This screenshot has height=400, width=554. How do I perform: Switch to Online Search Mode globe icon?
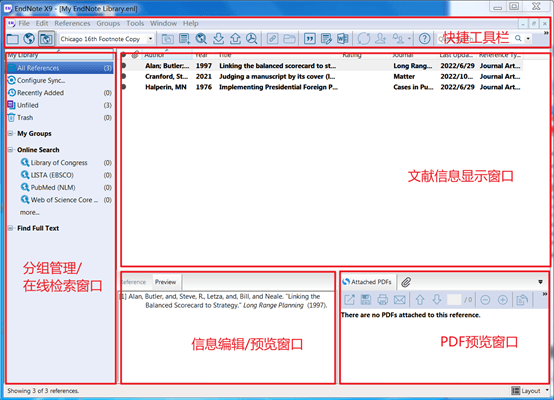pos(29,39)
